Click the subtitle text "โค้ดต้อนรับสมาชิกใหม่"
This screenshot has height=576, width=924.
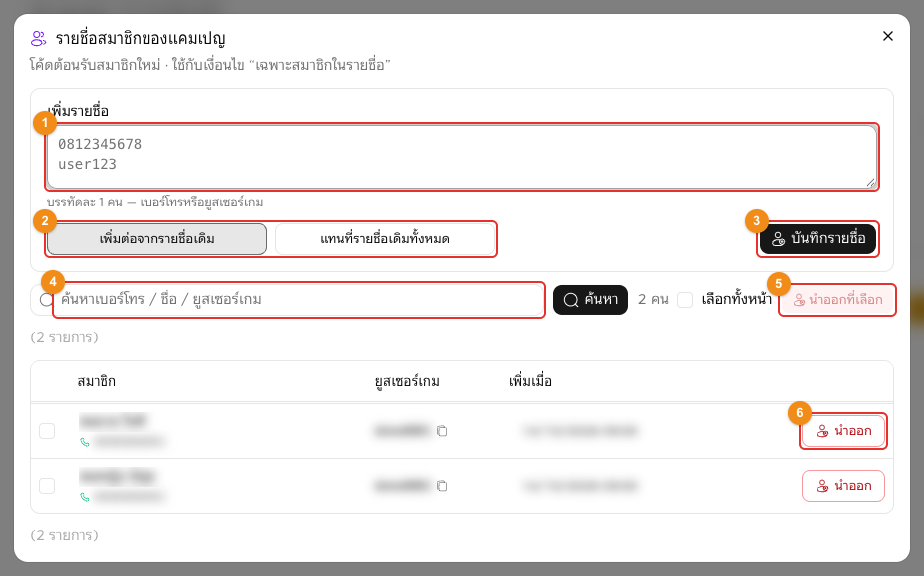95,65
